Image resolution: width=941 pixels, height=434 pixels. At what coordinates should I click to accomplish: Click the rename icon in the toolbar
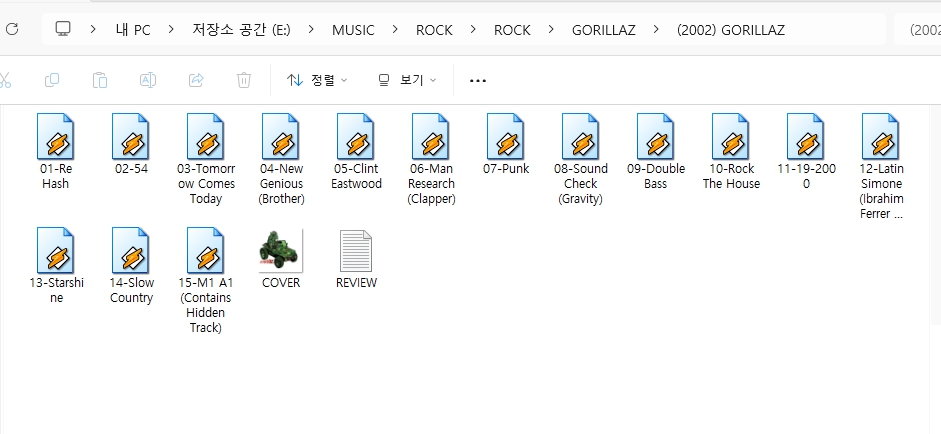148,80
